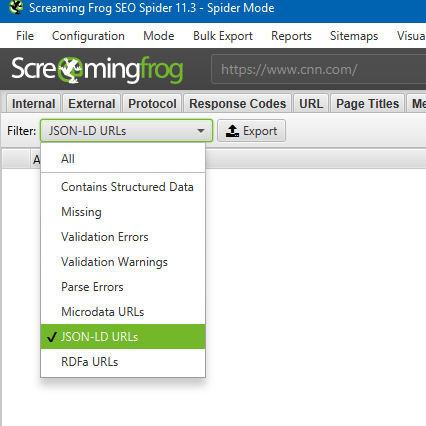Switch to the Response Codes tab
This screenshot has width=426, height=426.
tap(238, 103)
